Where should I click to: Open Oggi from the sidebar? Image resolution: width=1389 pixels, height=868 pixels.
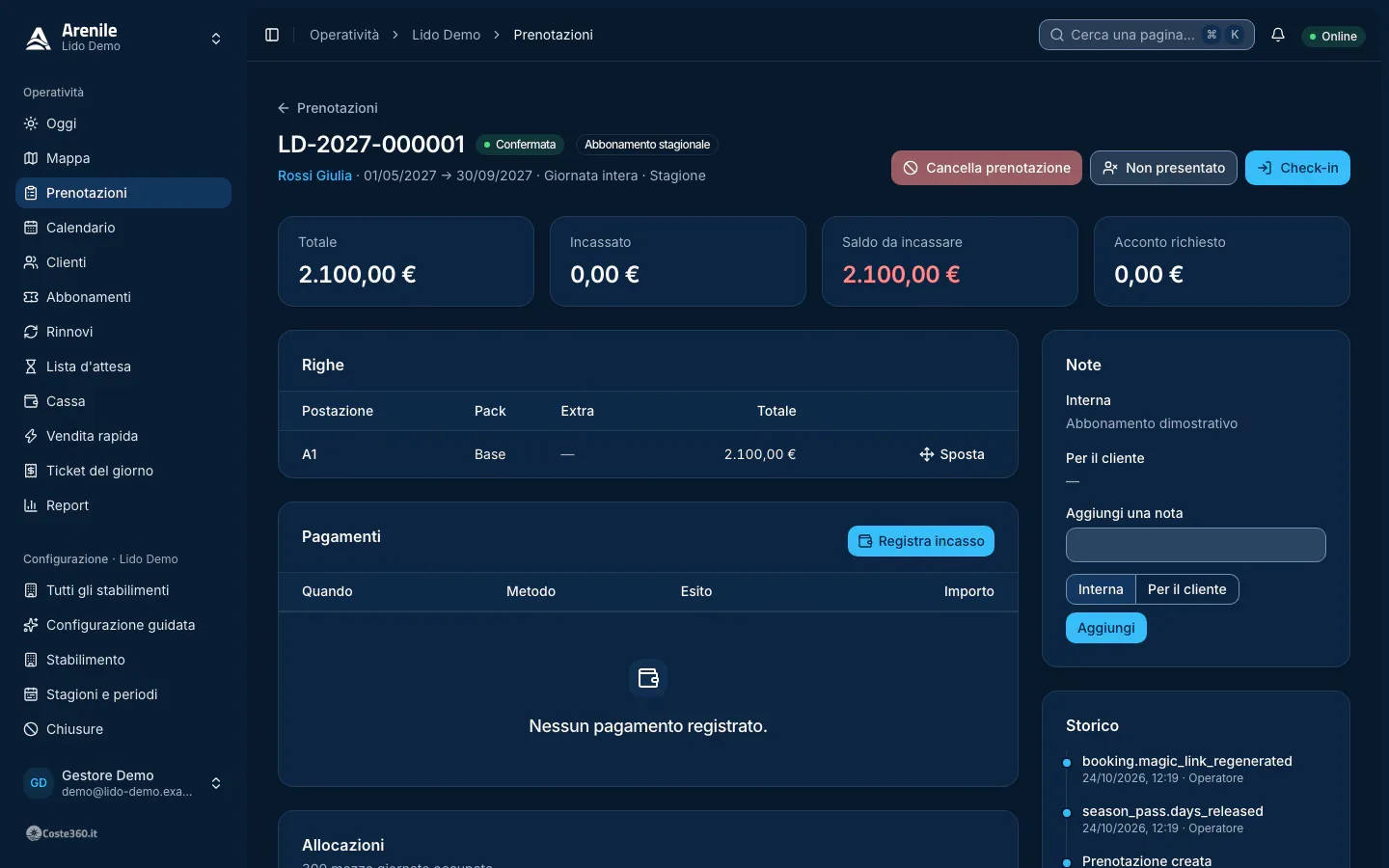coord(123,123)
